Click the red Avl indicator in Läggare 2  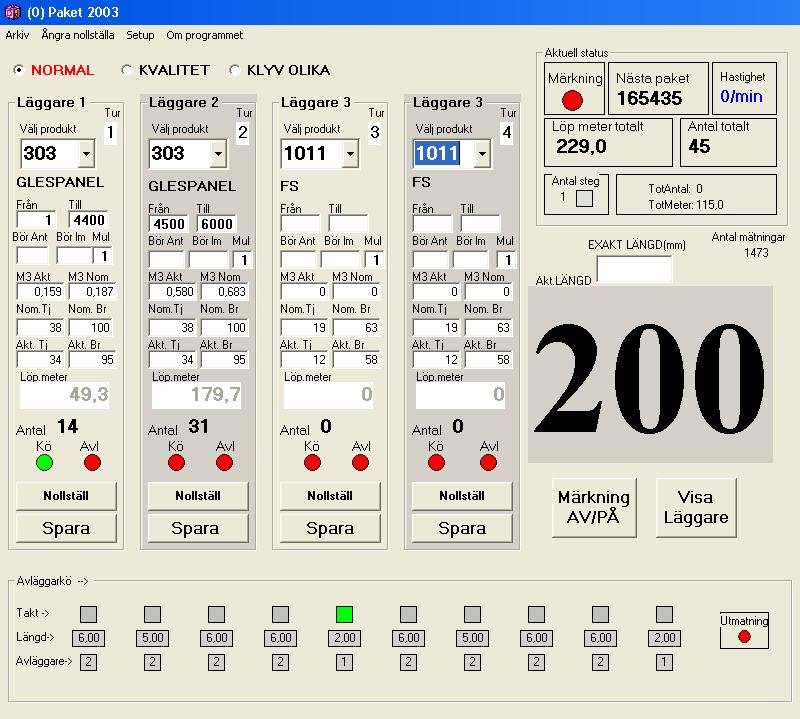tap(224, 463)
